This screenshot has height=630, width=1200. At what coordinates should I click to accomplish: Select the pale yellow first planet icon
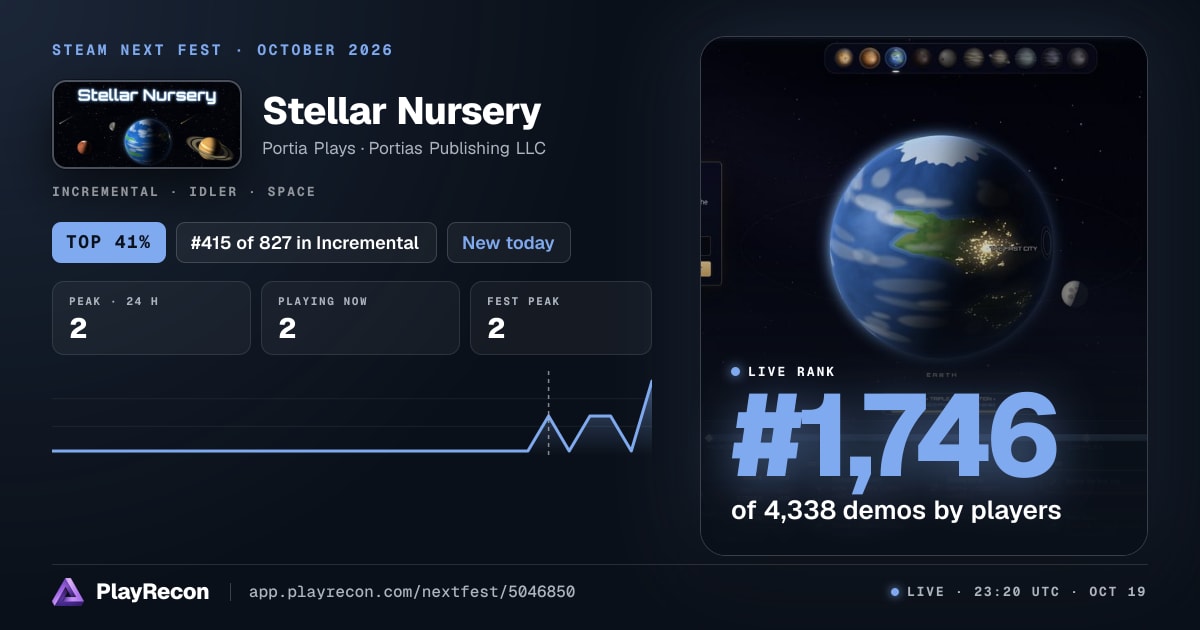(843, 58)
